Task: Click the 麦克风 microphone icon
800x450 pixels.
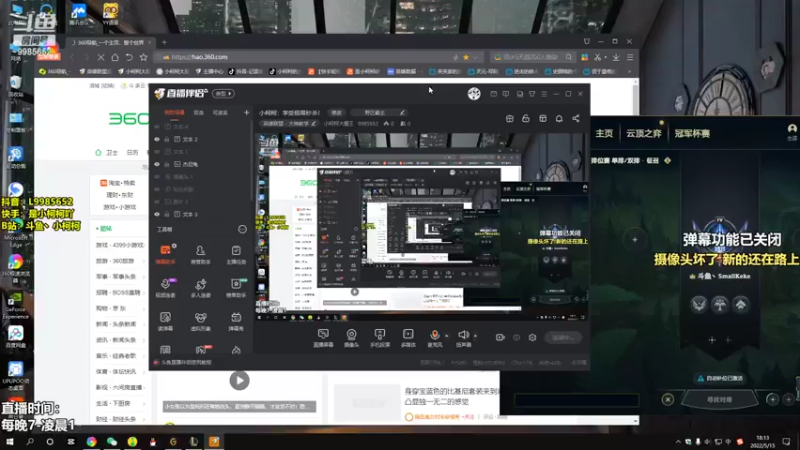Action: coord(435,335)
